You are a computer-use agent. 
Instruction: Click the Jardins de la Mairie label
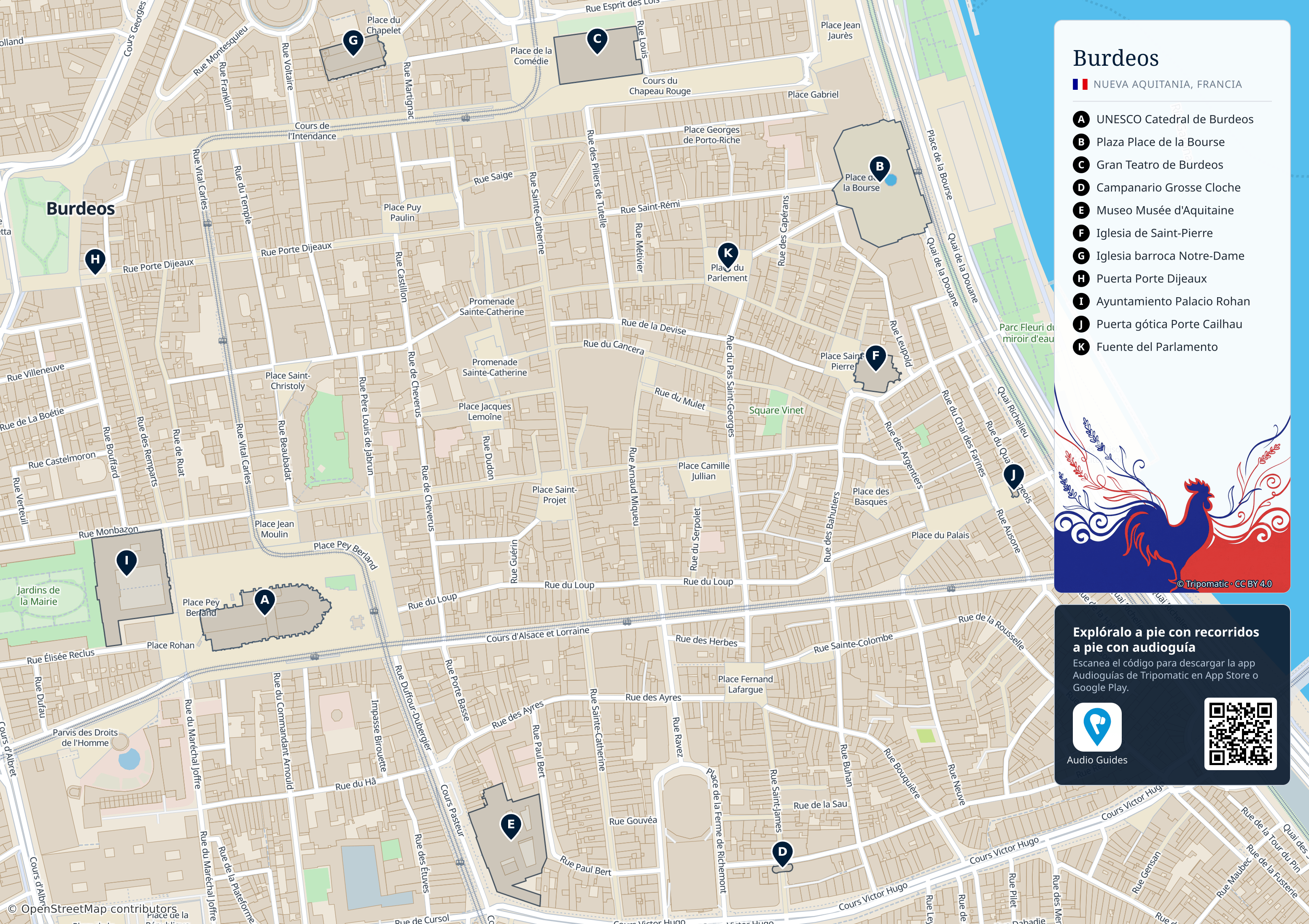(x=38, y=596)
